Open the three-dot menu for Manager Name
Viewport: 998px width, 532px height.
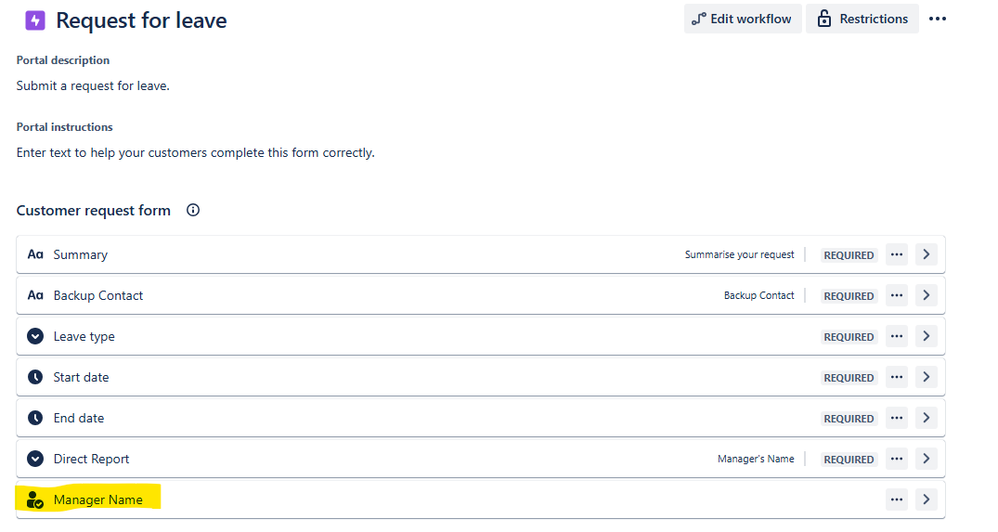897,500
